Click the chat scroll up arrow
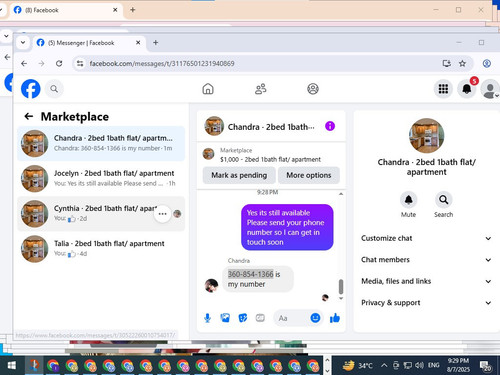 (341, 194)
